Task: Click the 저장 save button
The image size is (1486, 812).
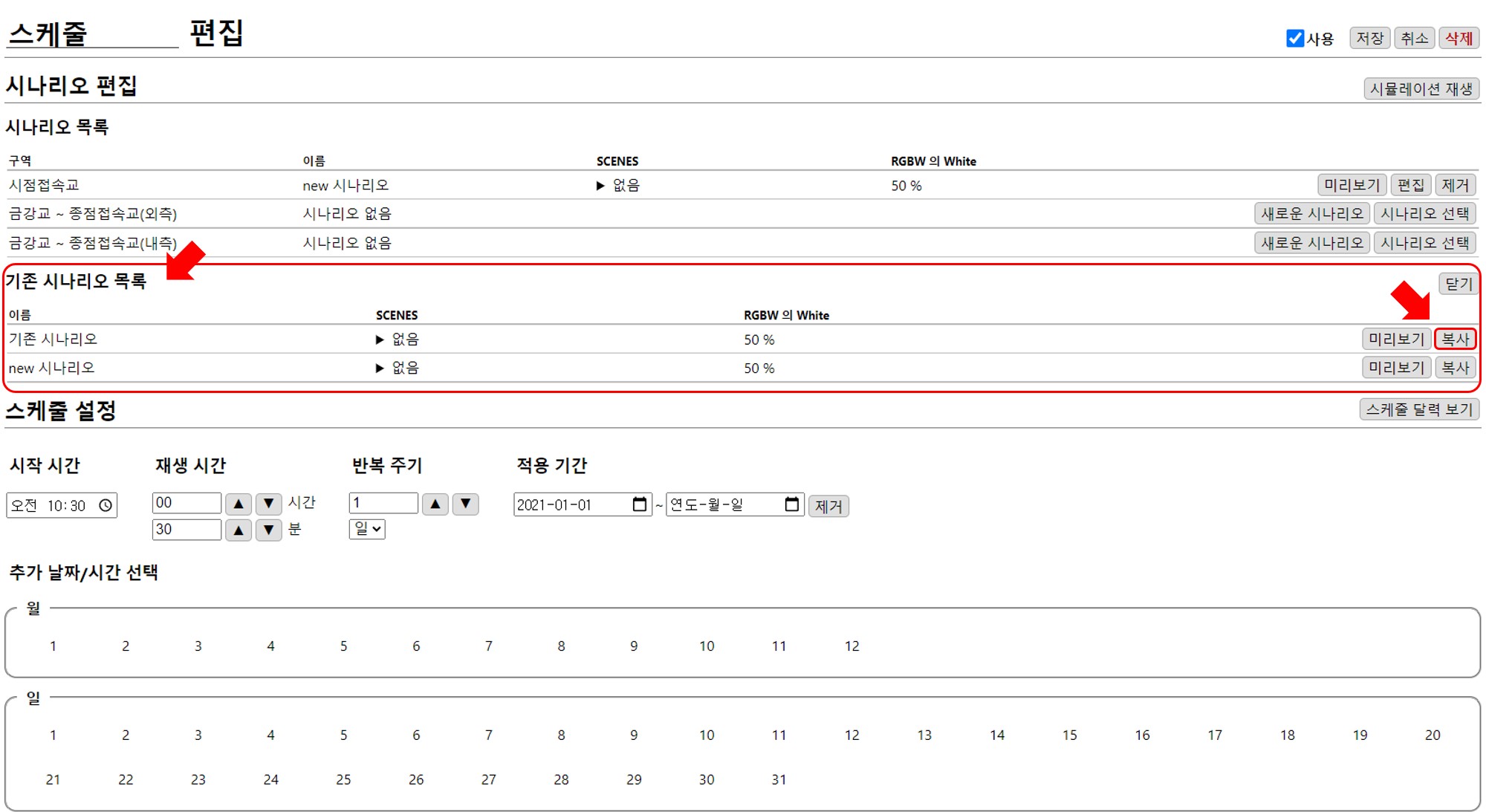Action: 1369,39
